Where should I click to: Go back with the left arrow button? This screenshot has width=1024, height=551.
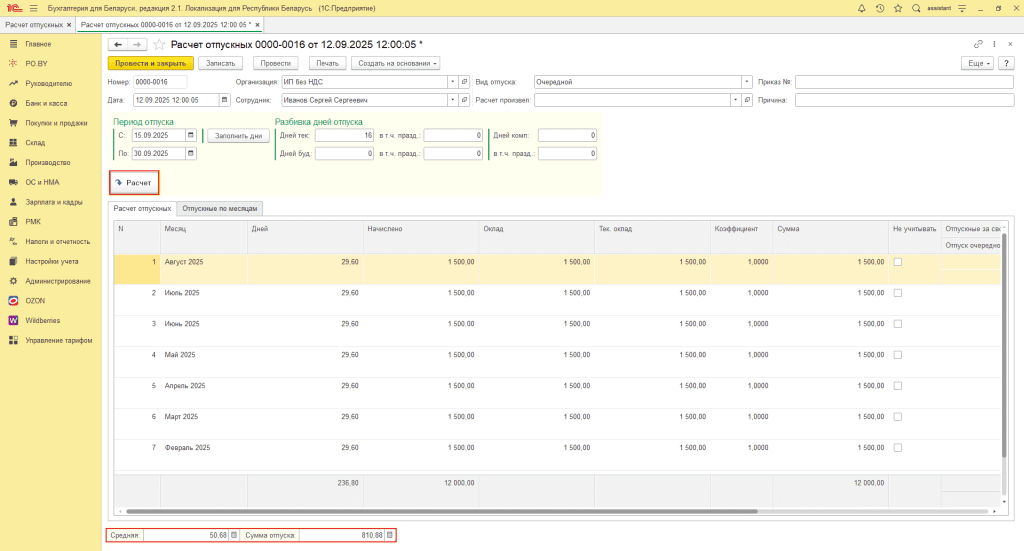[117, 44]
